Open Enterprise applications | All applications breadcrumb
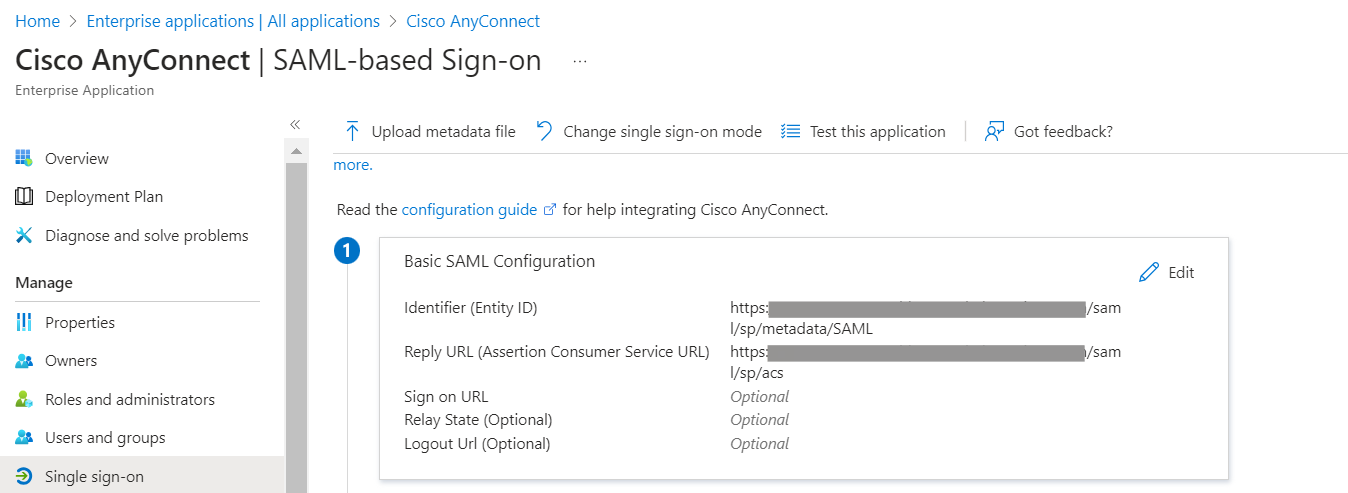This screenshot has height=493, width=1348. [233, 21]
